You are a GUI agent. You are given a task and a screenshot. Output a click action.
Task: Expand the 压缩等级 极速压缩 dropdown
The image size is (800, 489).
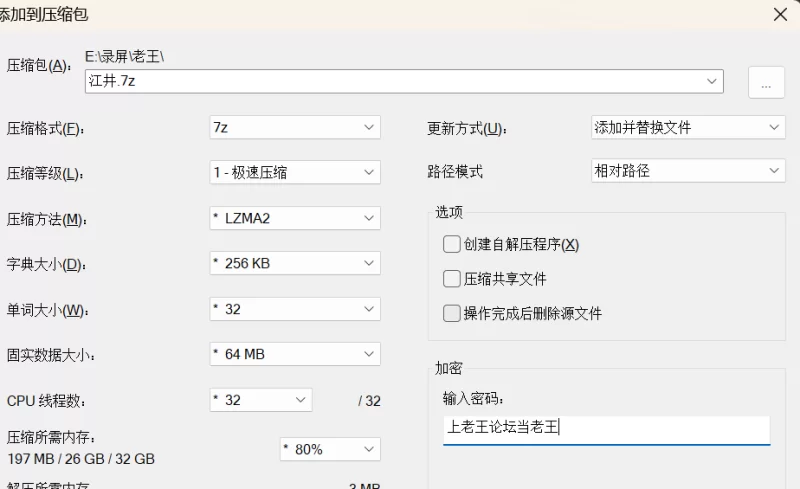(x=295, y=173)
